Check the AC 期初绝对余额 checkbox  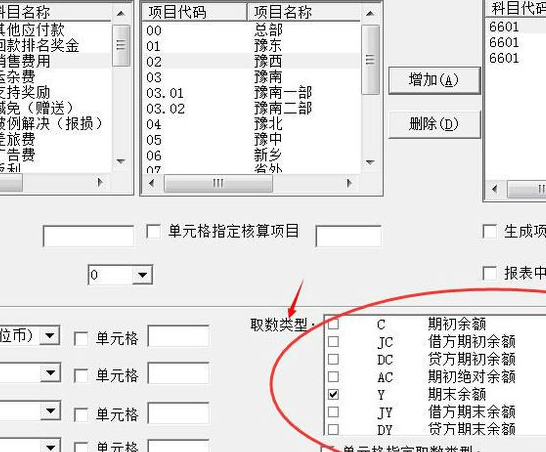click(x=333, y=376)
